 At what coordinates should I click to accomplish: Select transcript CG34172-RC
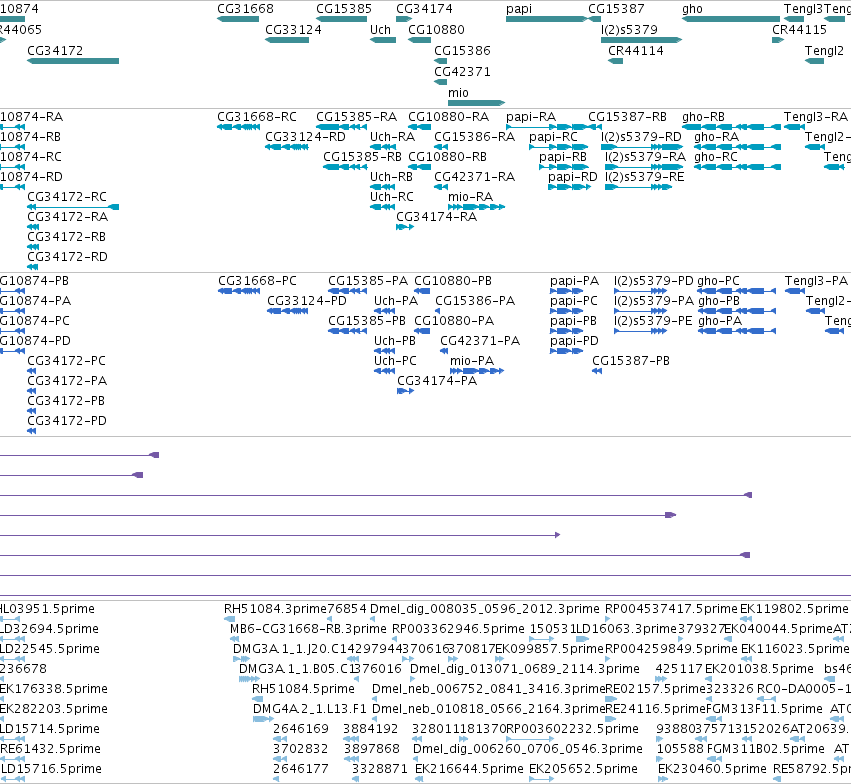67,197
